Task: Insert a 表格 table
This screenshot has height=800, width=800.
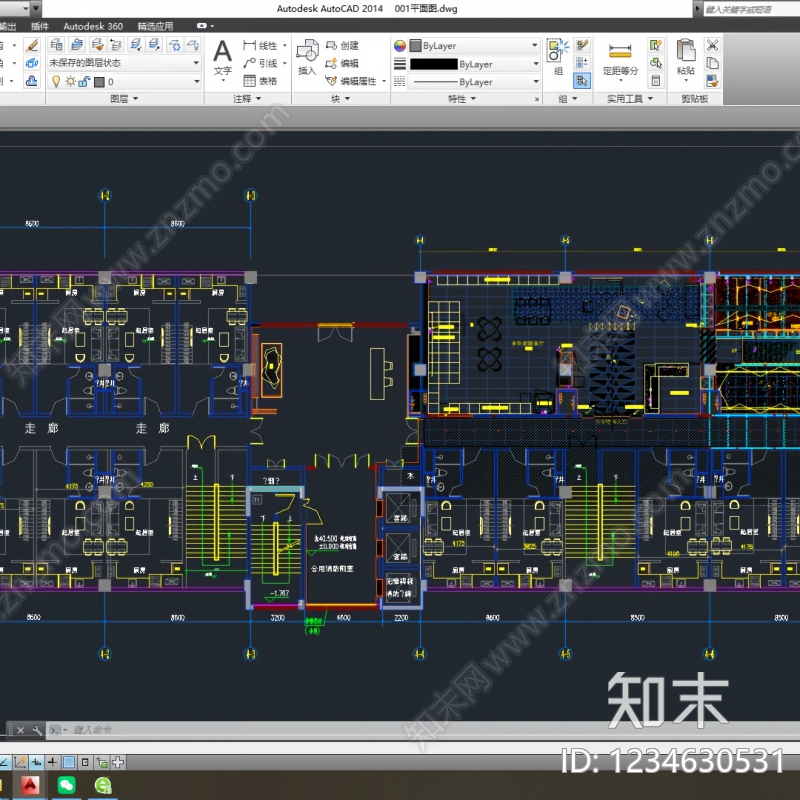Action: (260, 81)
